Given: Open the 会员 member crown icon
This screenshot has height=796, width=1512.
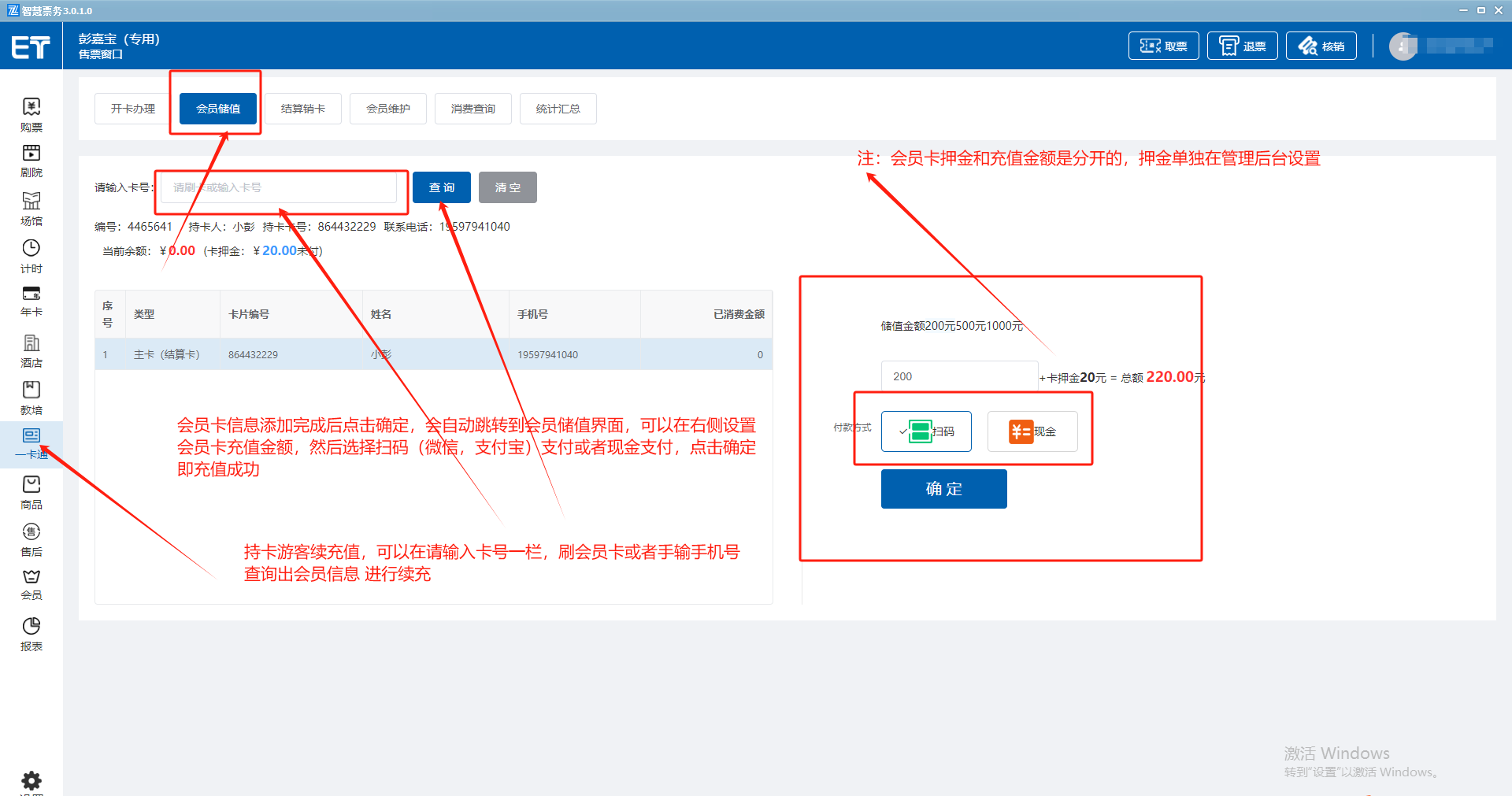Looking at the screenshot, I should (31, 584).
